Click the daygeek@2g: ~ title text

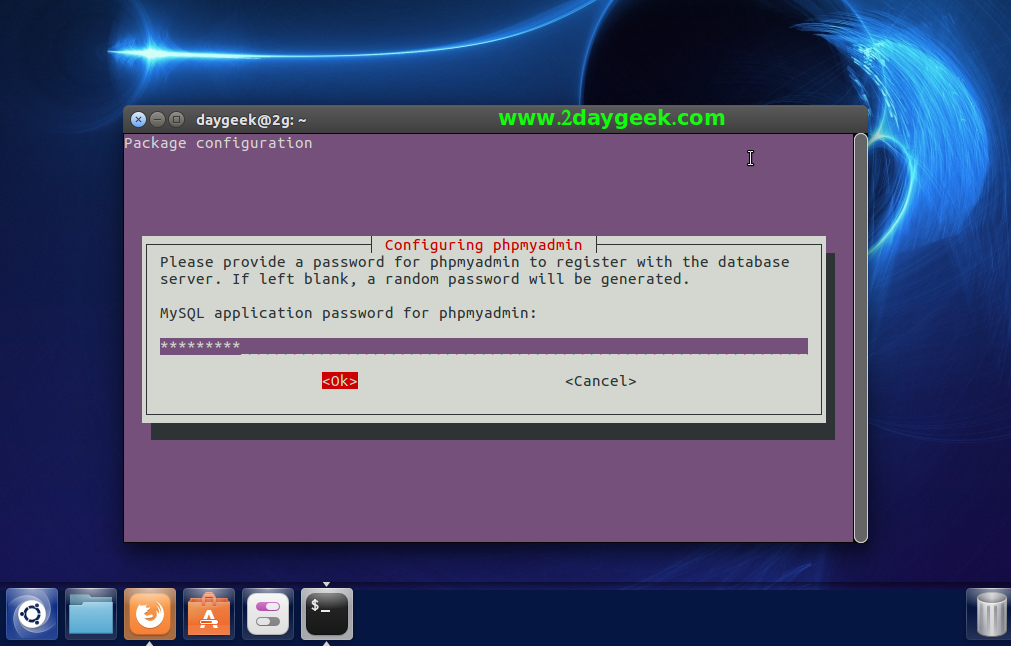(251, 120)
